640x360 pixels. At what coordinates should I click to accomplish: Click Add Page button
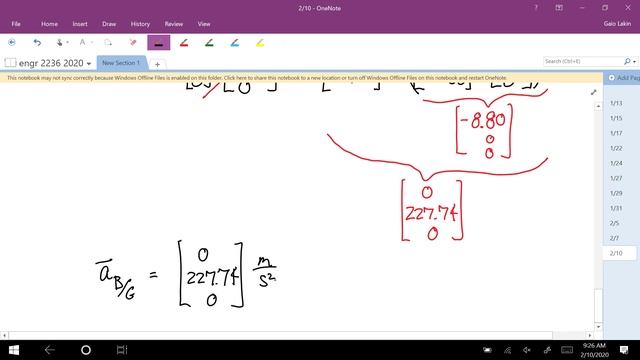pyautogui.click(x=624, y=78)
